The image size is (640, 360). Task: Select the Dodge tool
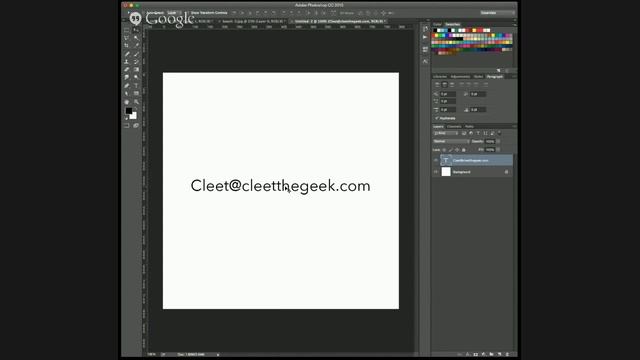tap(136, 77)
